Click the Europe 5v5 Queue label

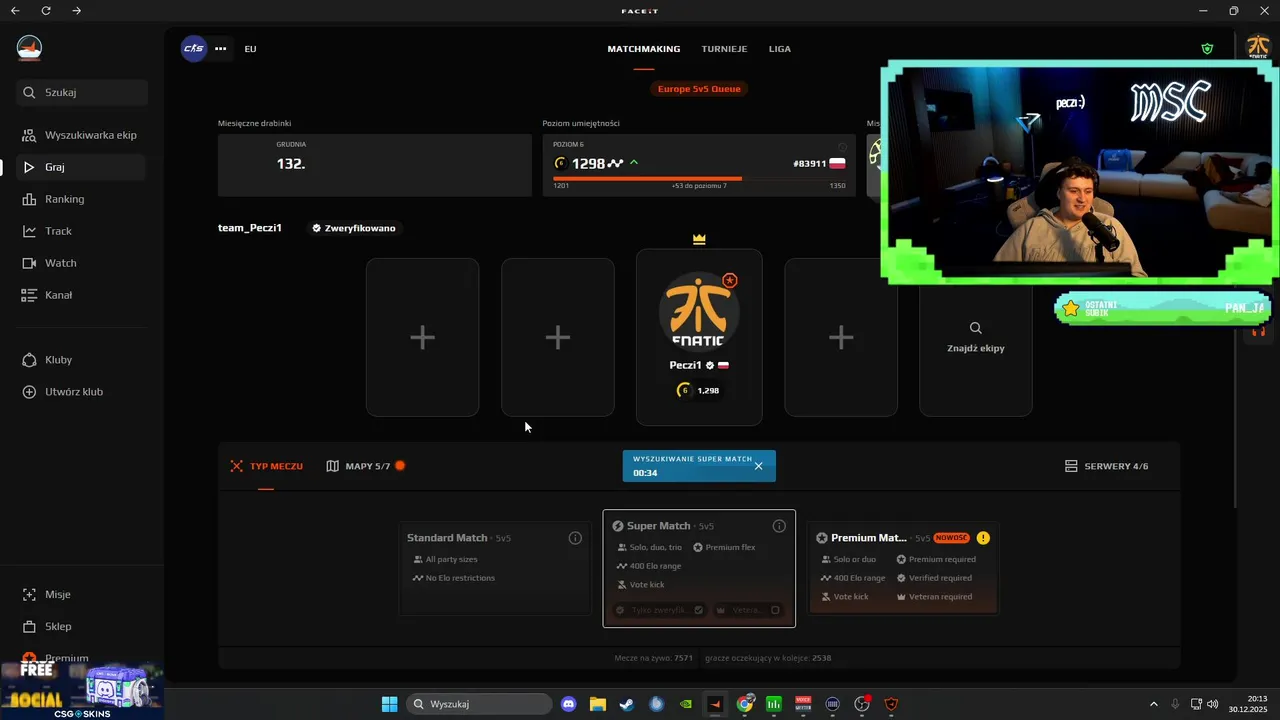point(699,89)
